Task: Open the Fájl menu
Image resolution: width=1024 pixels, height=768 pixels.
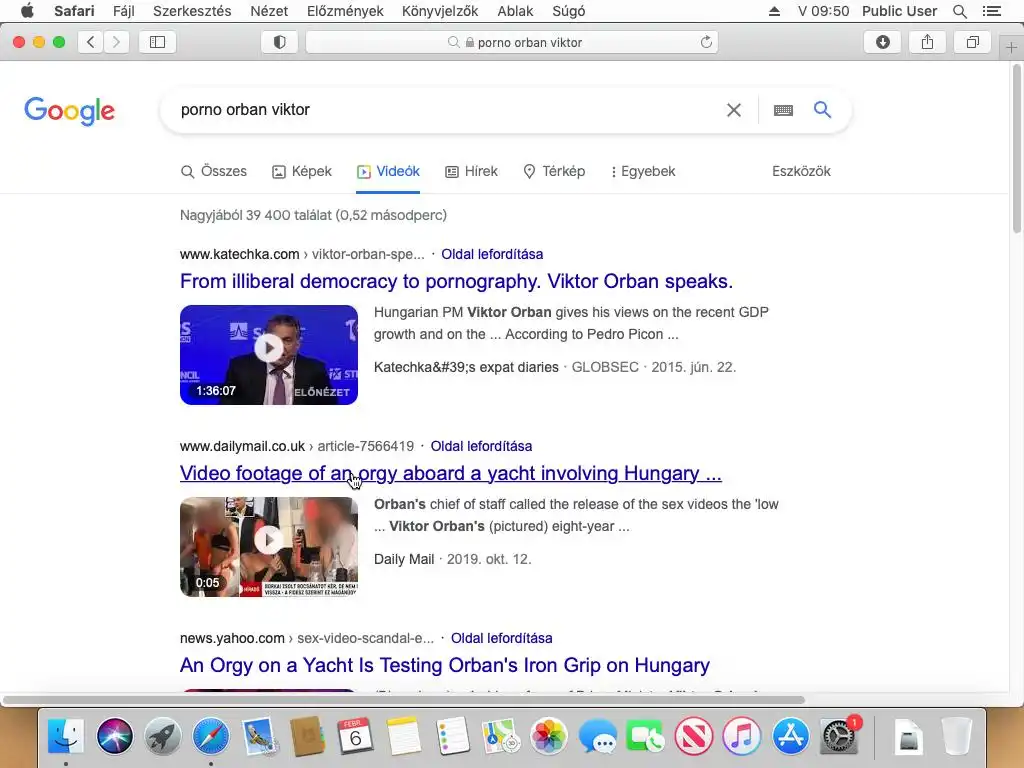Action: [x=123, y=11]
